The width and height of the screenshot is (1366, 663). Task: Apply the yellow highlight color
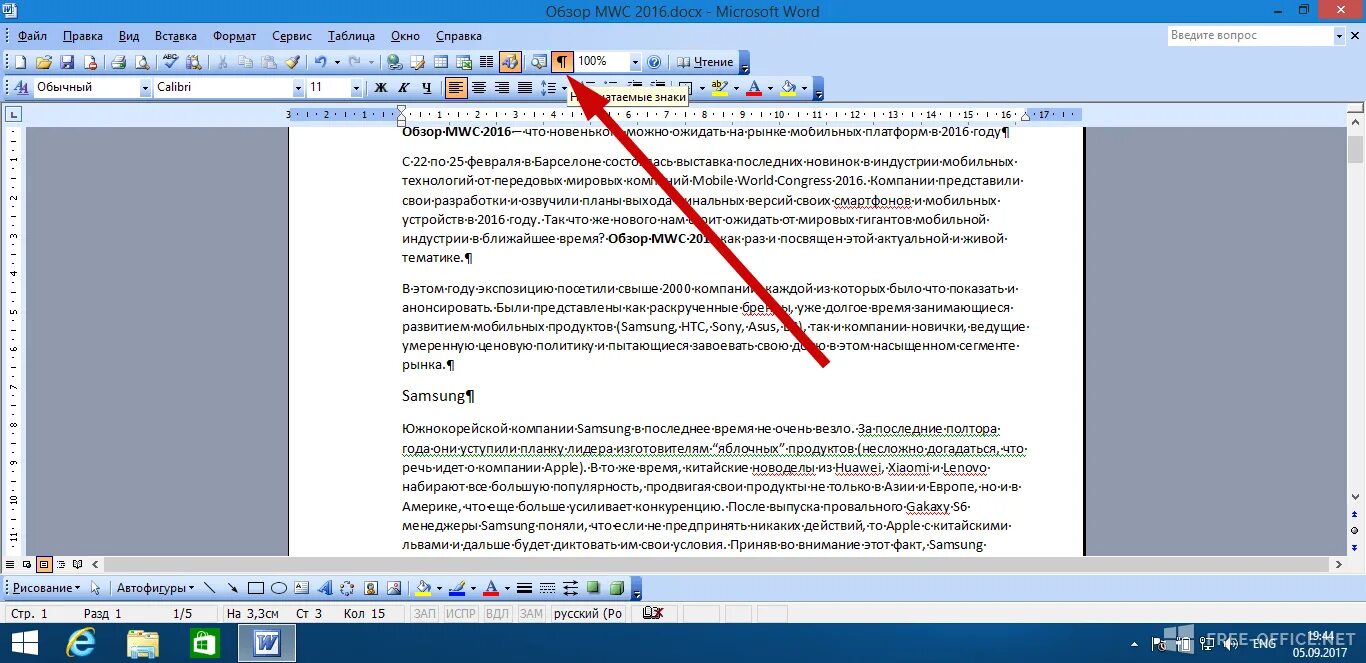pos(719,88)
